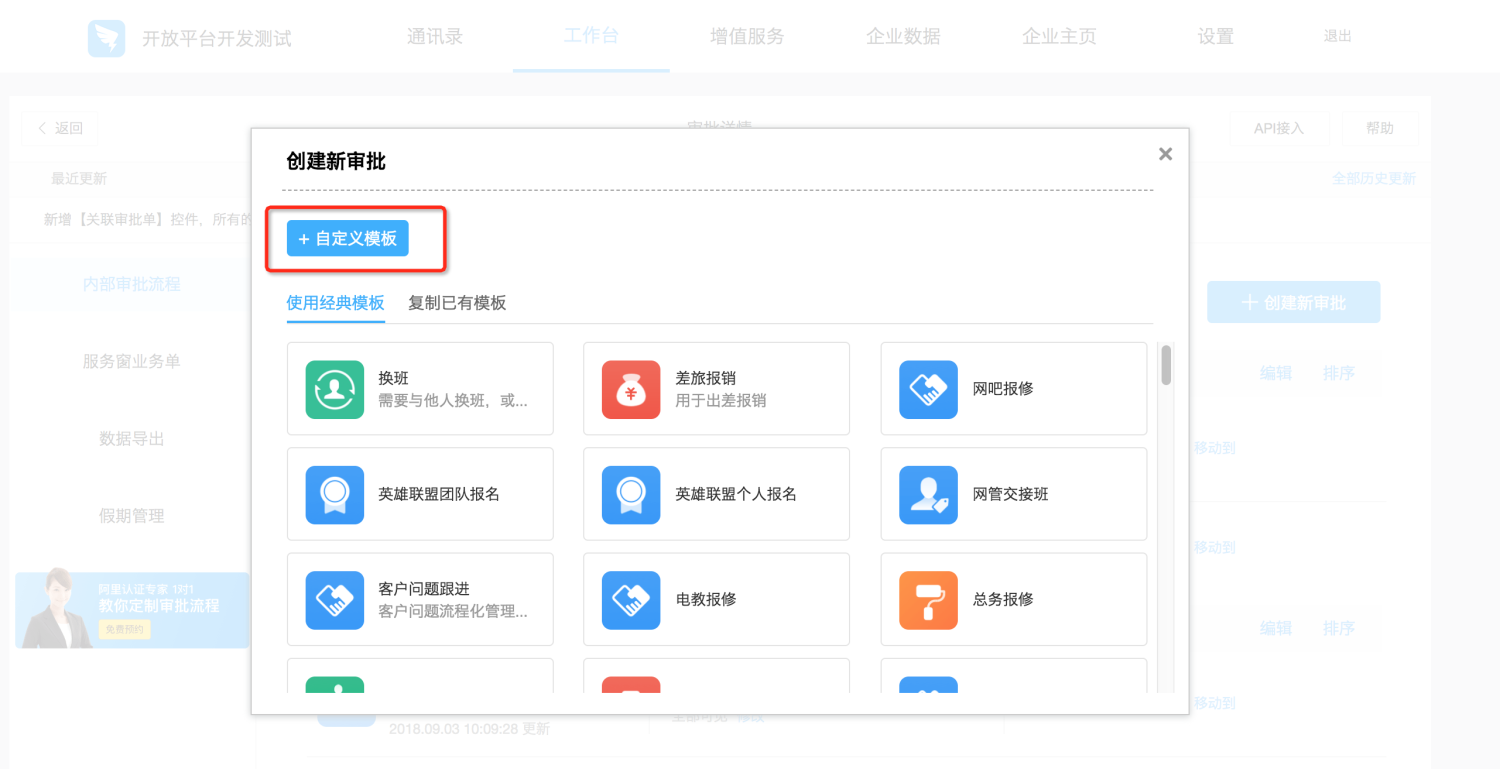Select the 英雄联盟个人报名 badge icon
1500x769 pixels.
tap(631, 494)
